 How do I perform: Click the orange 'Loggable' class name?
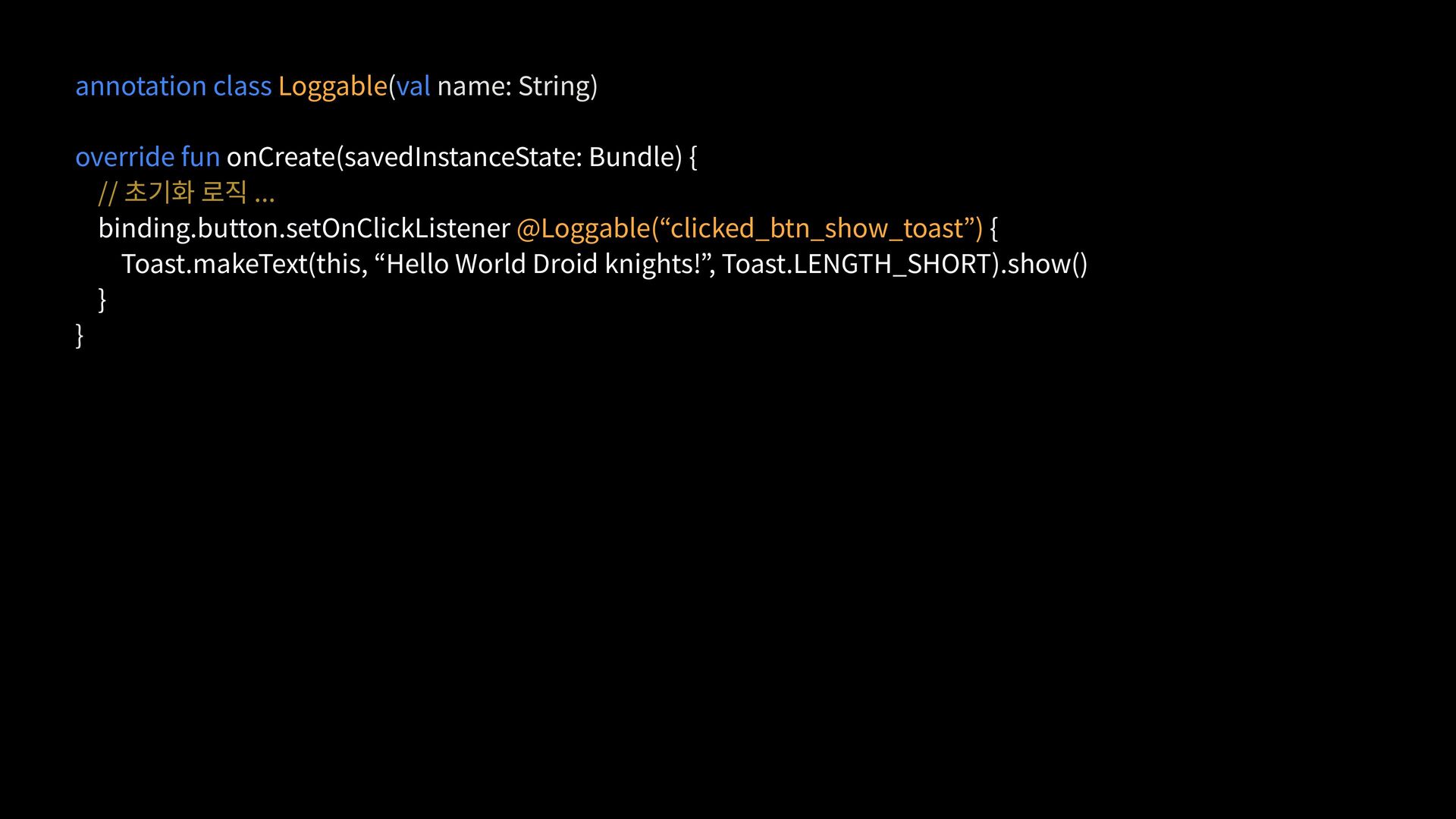click(332, 86)
